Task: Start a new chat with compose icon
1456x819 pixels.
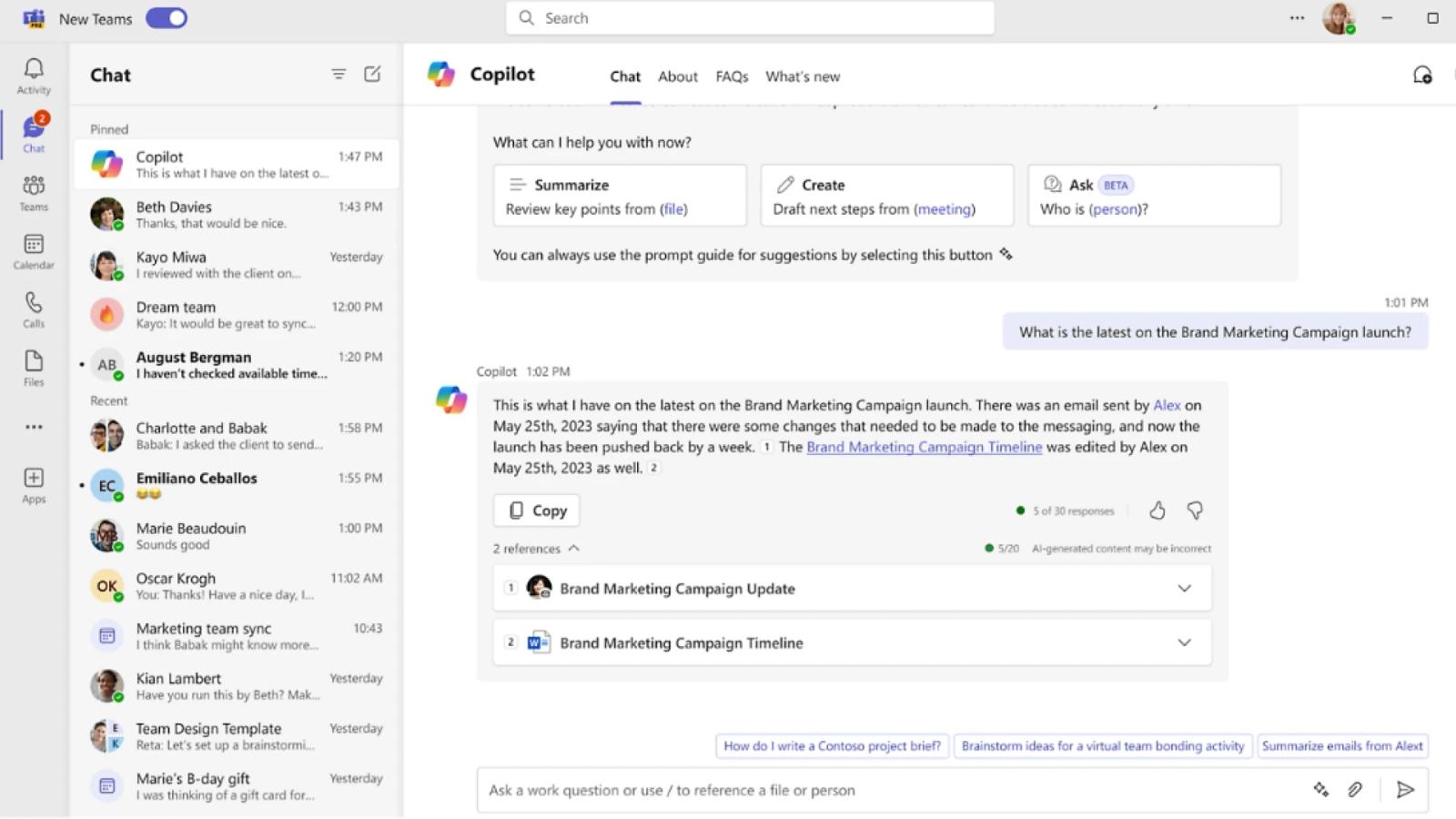Action: (x=372, y=75)
